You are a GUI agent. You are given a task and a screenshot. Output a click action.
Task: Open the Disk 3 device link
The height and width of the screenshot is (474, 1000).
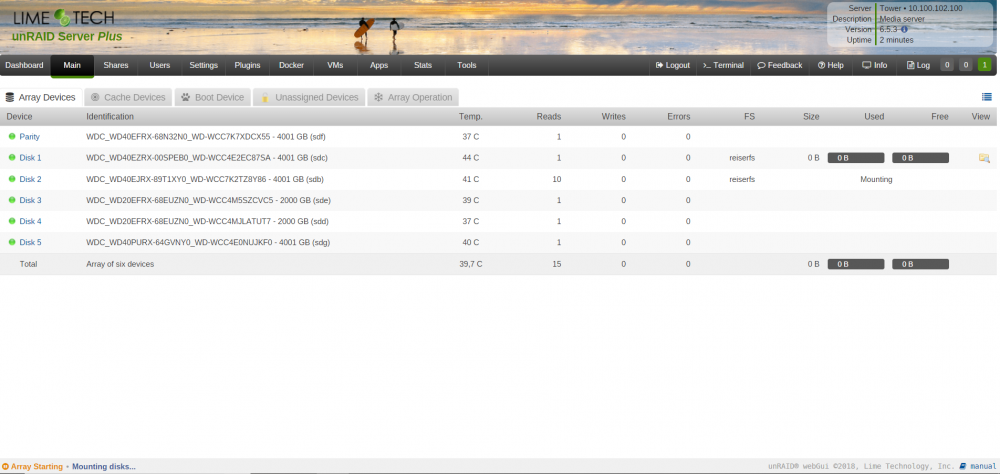coord(31,200)
